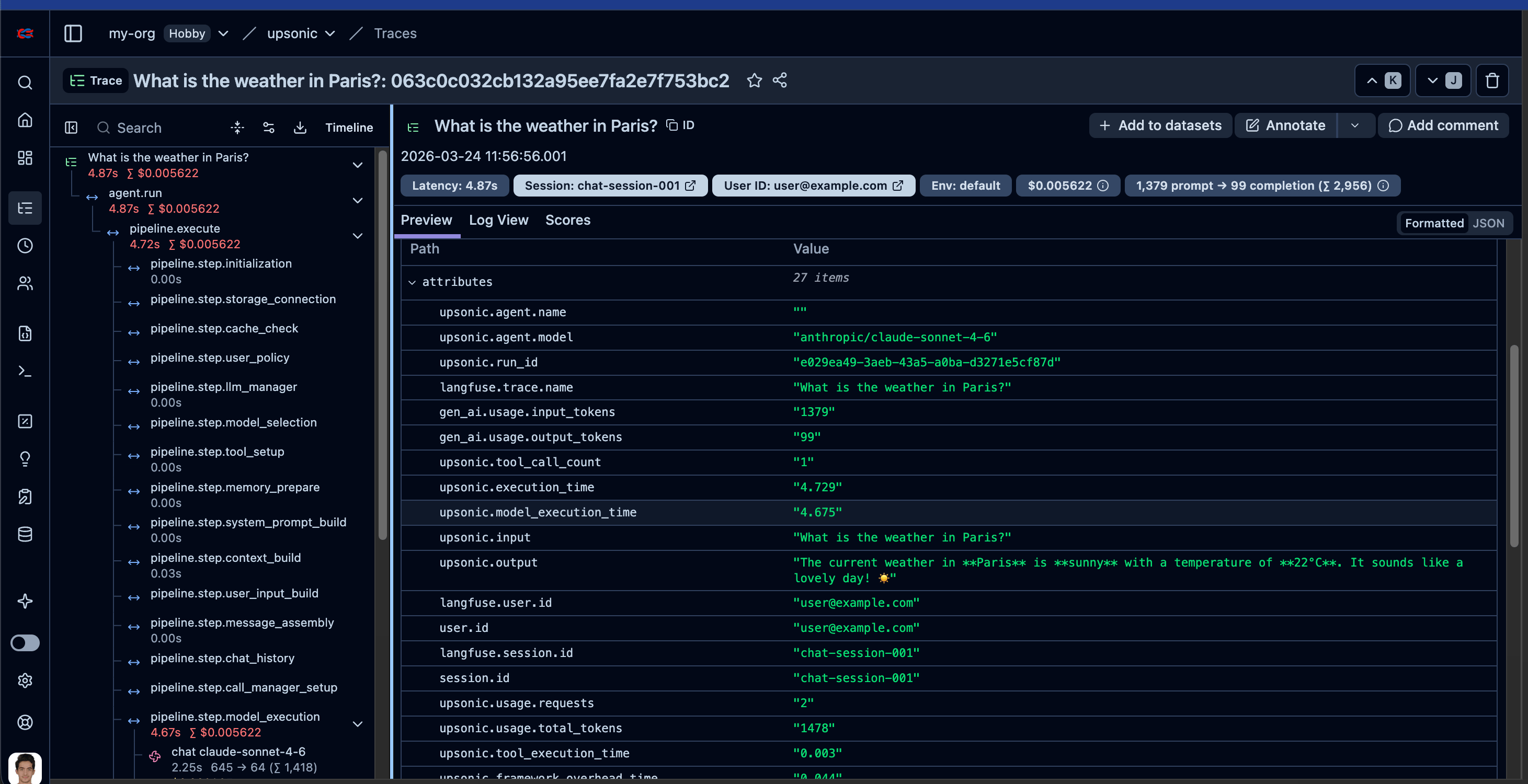
Task: Open Scores icon in sidebar
Action: 25,421
